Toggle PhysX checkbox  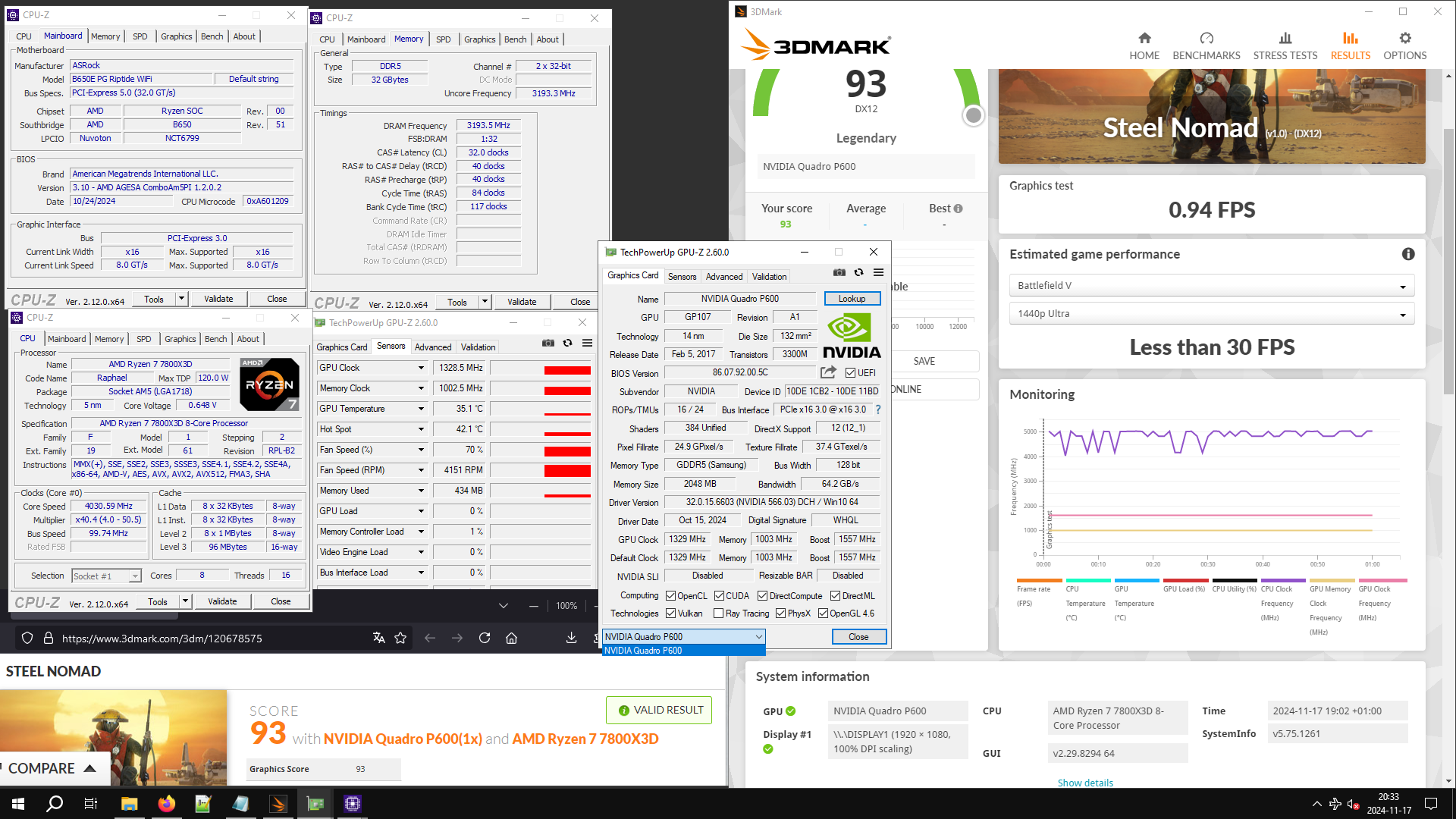click(780, 613)
